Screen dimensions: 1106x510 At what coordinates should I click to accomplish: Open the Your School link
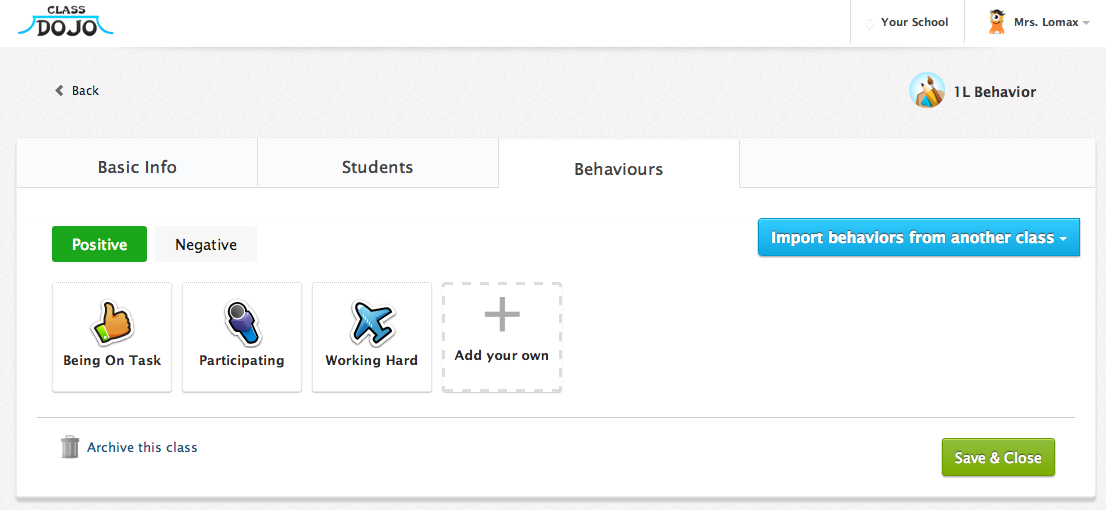point(914,22)
